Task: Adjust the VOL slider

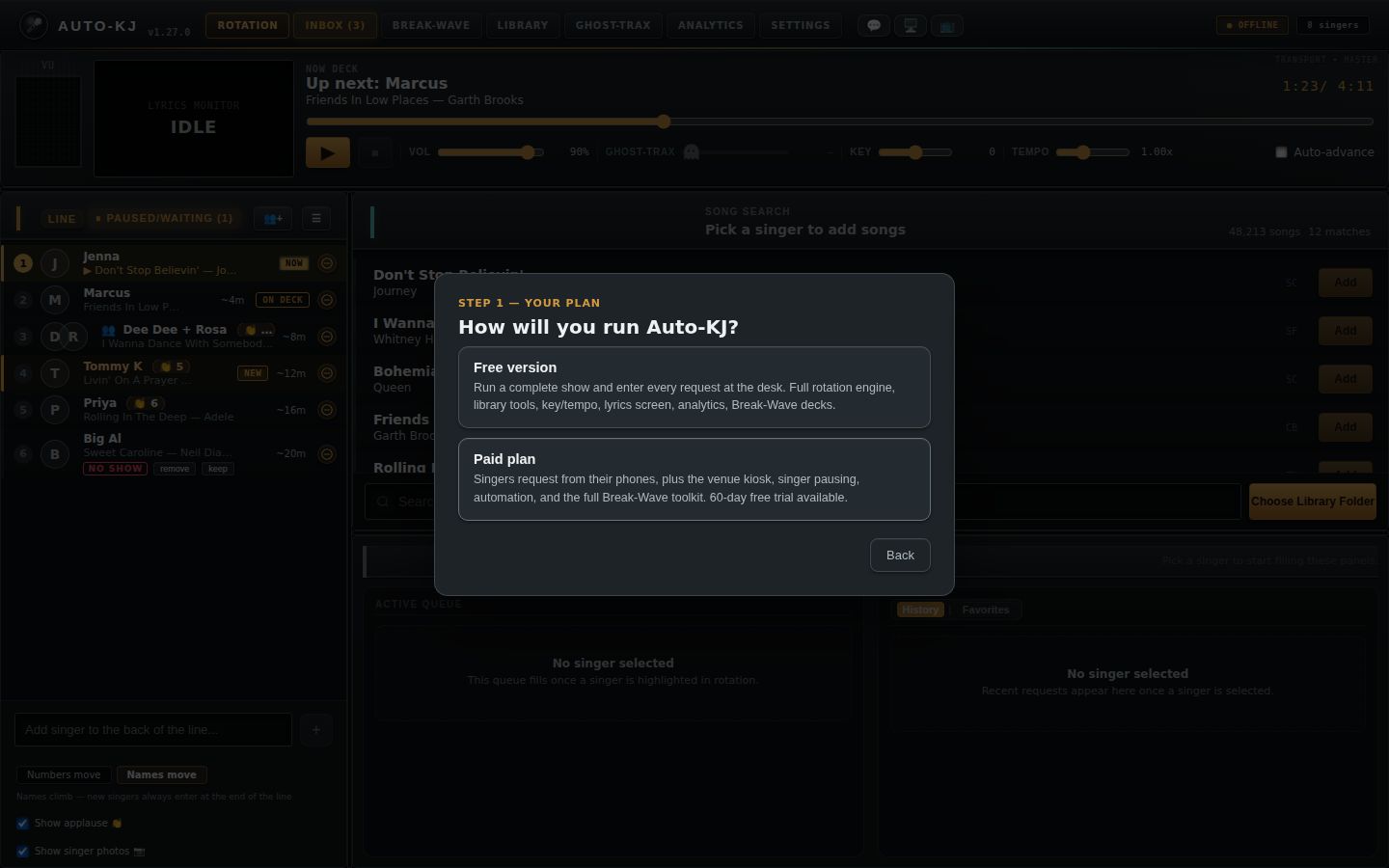Action: click(x=491, y=152)
